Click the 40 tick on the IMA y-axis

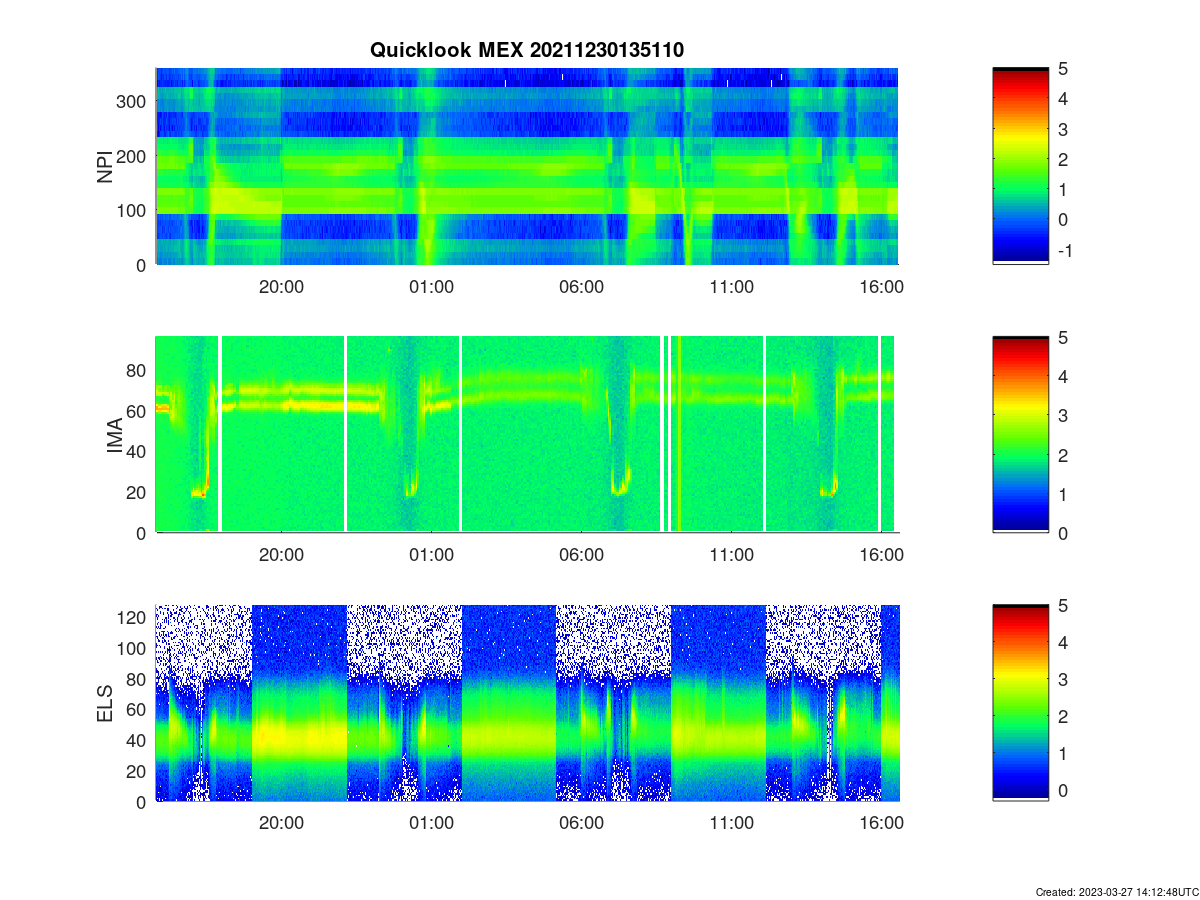tap(137, 452)
